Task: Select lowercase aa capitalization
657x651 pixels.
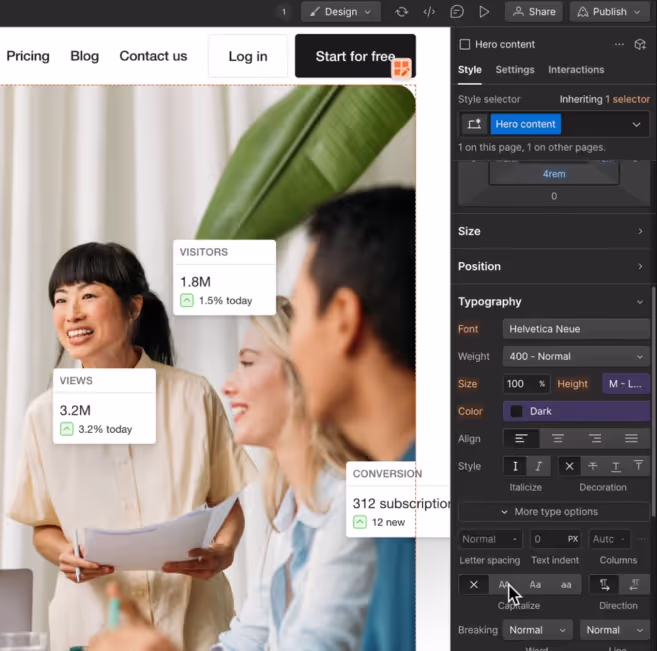Action: [566, 585]
